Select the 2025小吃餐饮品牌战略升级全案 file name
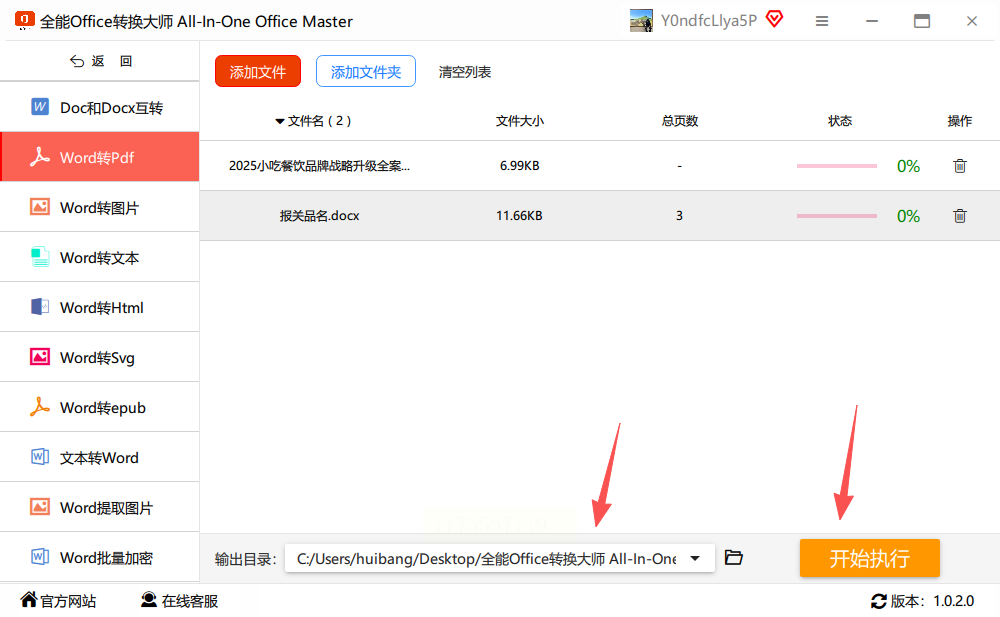Image resolution: width=1000 pixels, height=617 pixels. (320, 166)
